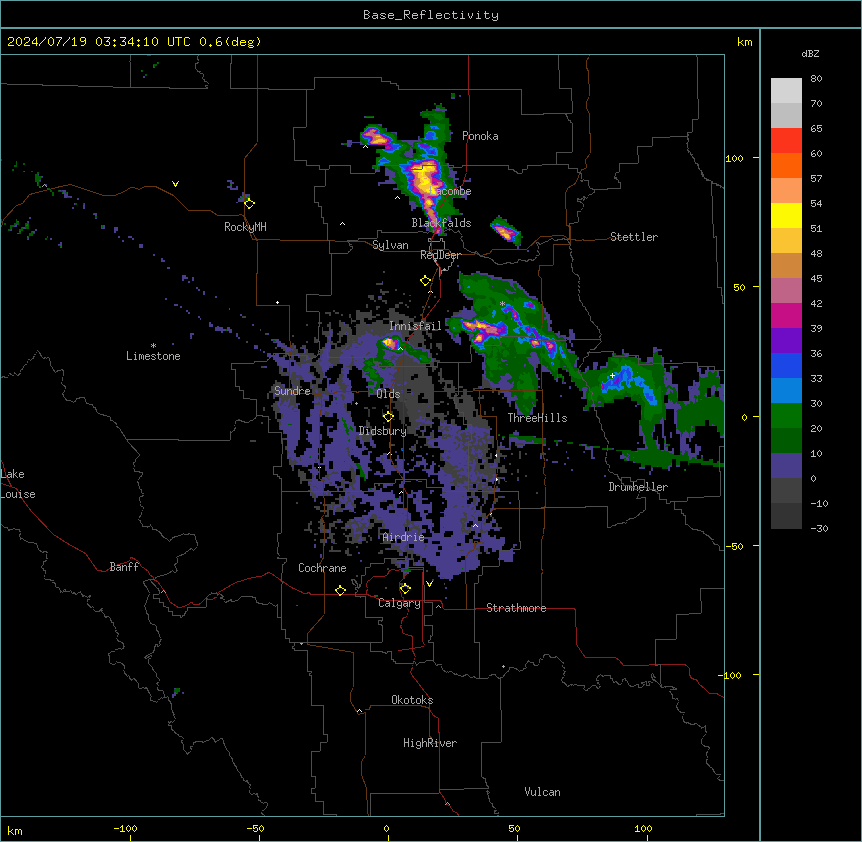The height and width of the screenshot is (842, 862).
Task: Click the Cochrane town label
Action: coord(322,568)
